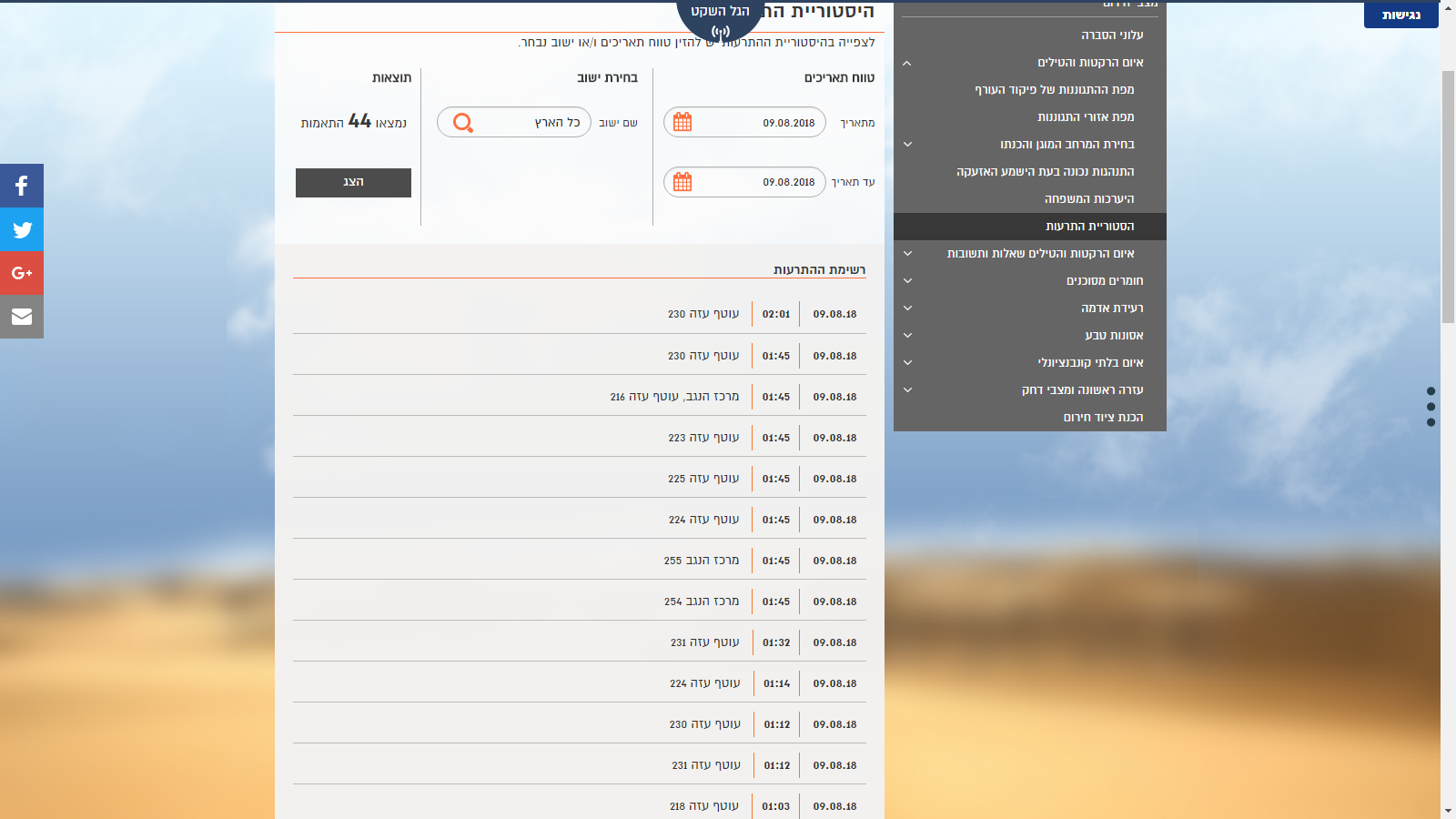This screenshot has height=819, width=1456.
Task: Open 'רעידת אדמה' sidebar menu item
Action: tap(1112, 308)
